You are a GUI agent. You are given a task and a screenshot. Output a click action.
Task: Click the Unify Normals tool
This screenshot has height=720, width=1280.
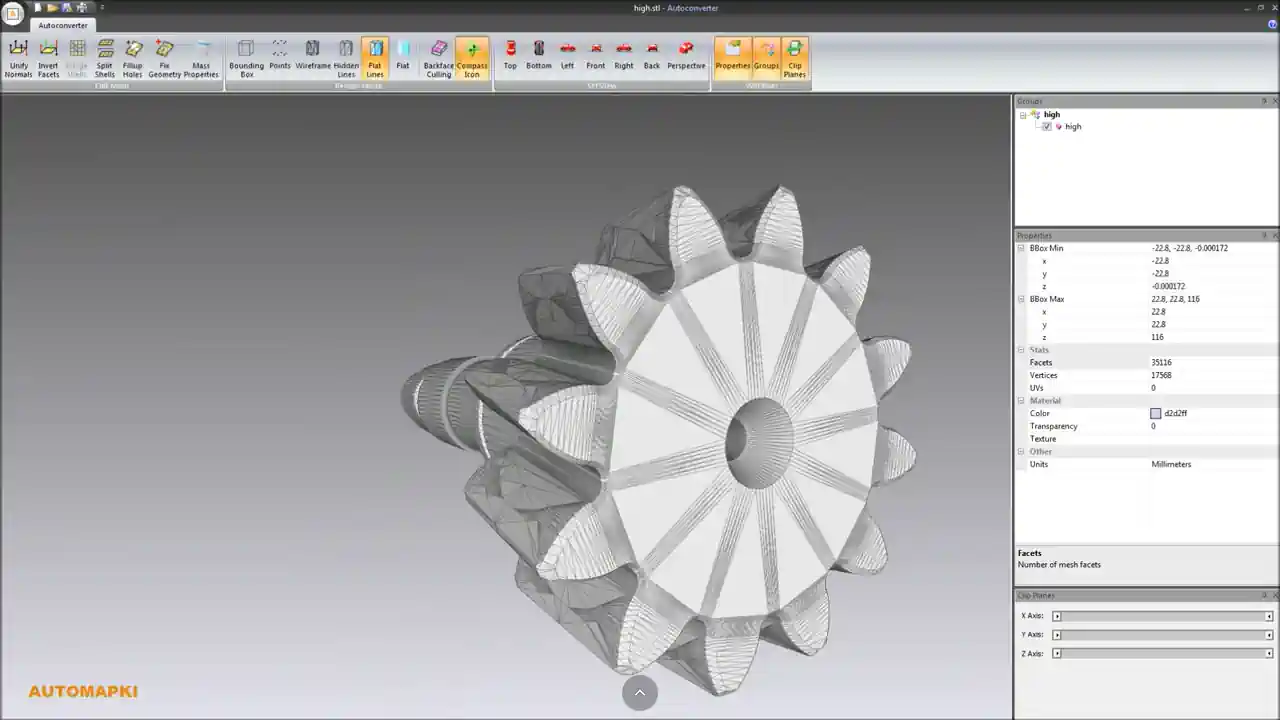coord(18,58)
